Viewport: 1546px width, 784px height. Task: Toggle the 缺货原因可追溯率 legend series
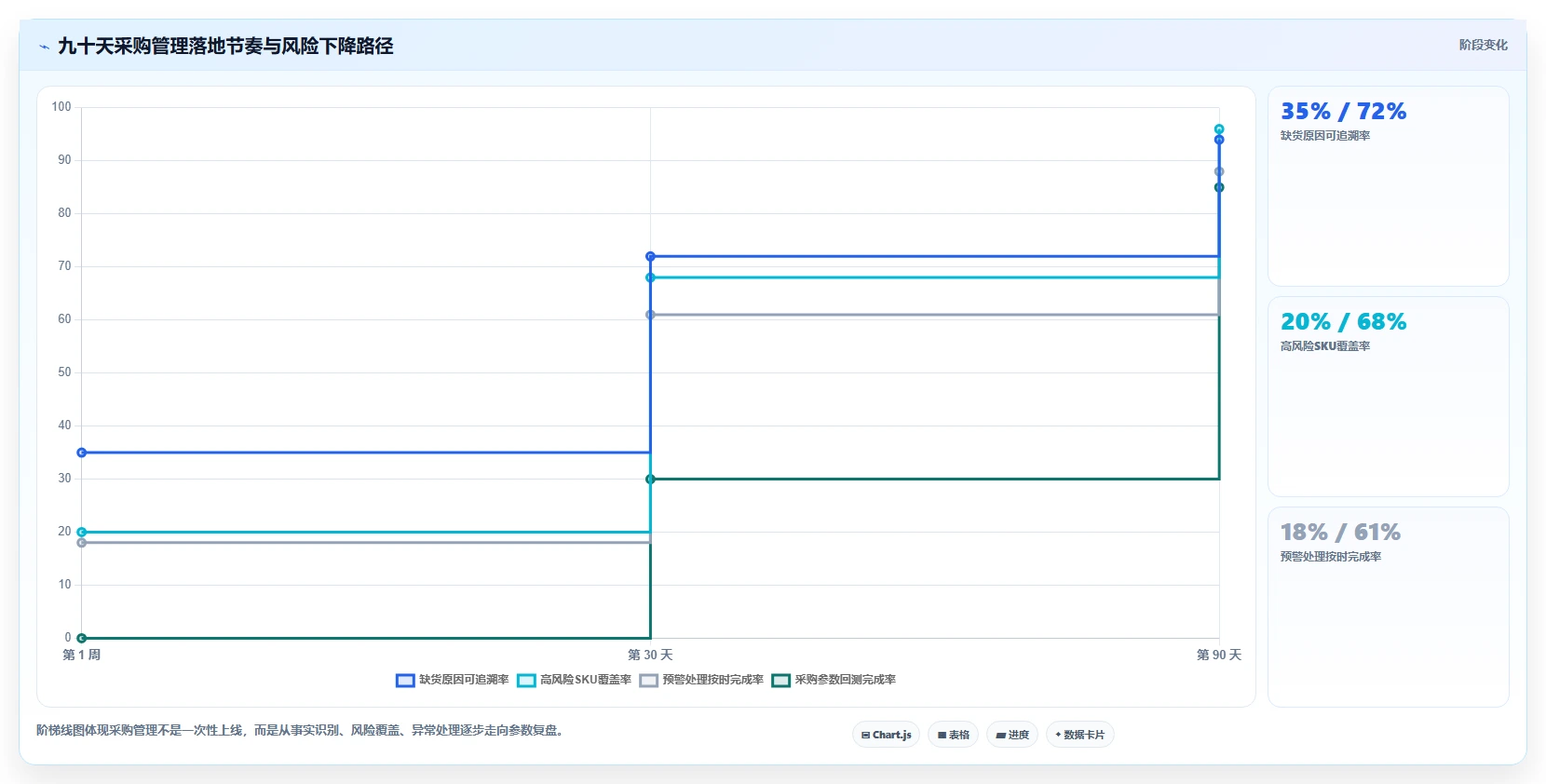pyautogui.click(x=453, y=681)
